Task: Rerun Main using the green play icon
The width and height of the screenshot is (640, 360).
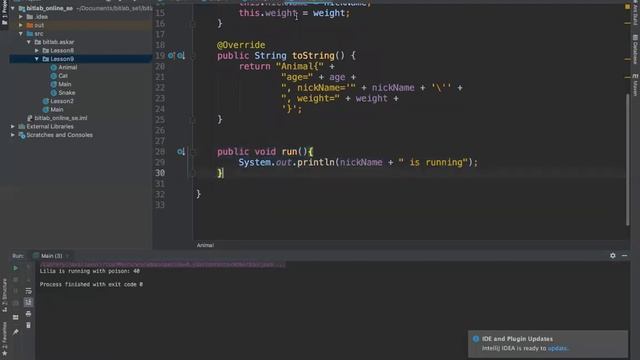Action: pyautogui.click(x=16, y=268)
